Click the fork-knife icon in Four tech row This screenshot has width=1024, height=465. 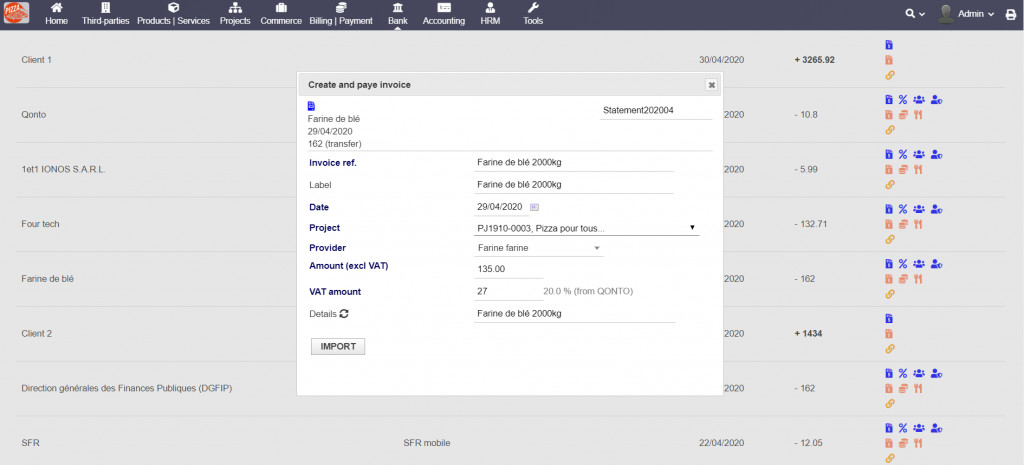tap(917, 224)
